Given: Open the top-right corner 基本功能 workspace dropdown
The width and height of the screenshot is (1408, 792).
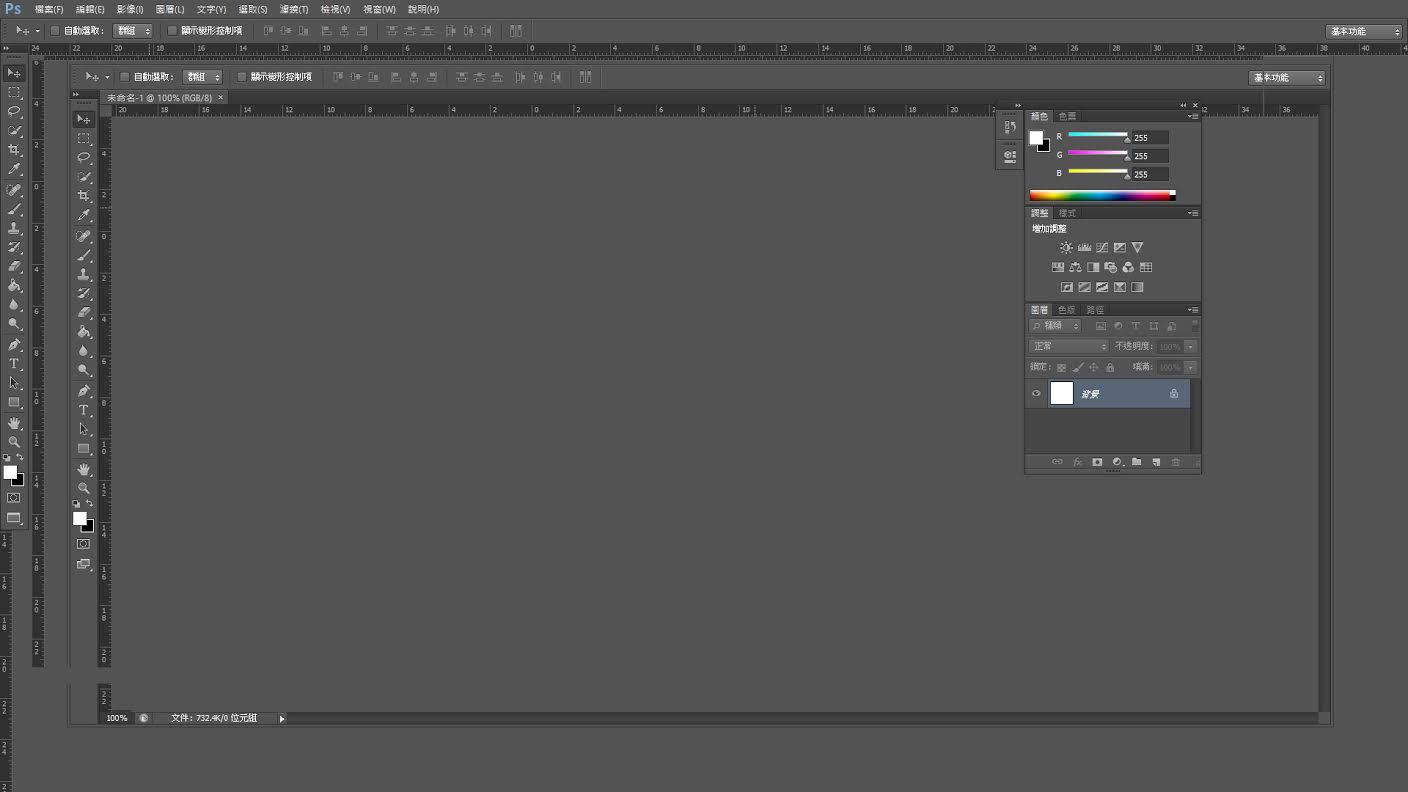Looking at the screenshot, I should [1364, 31].
